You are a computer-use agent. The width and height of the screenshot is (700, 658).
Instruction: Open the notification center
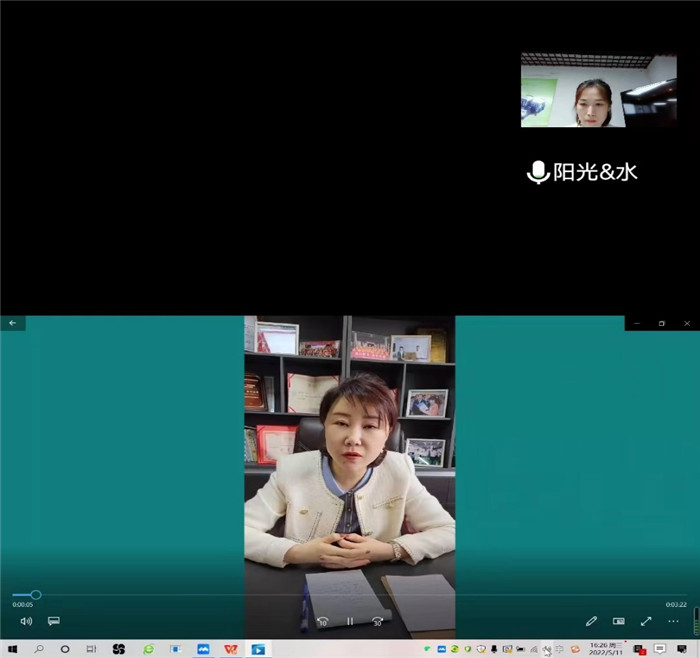pyautogui.click(x=660, y=649)
